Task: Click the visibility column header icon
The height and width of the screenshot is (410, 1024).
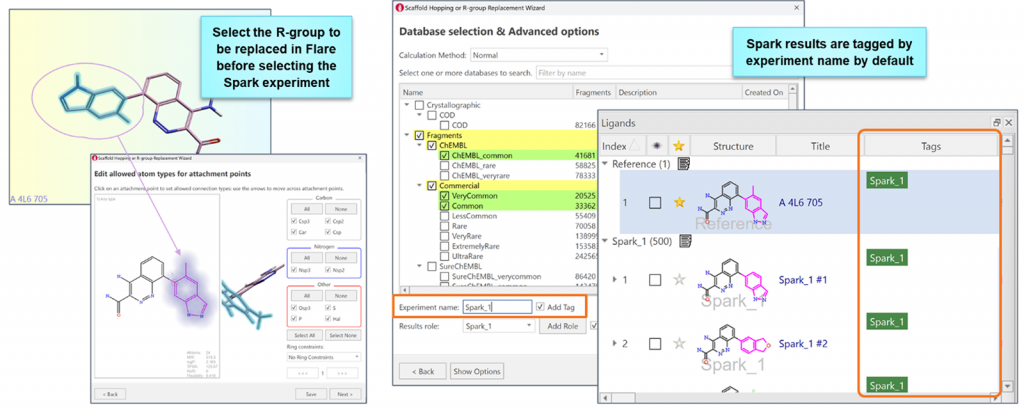Action: 655,146
